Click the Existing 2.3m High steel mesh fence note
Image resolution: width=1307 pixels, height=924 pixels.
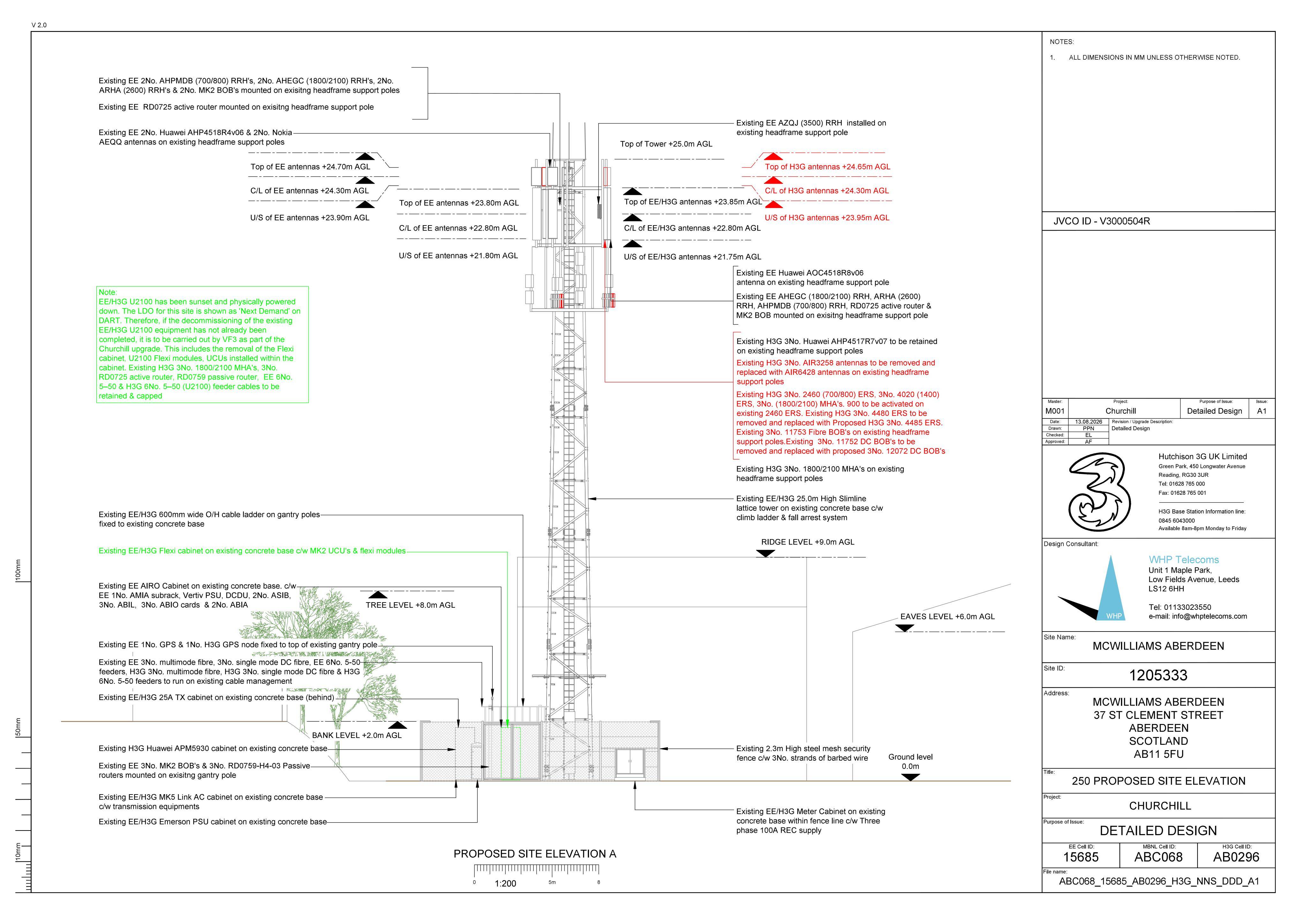click(x=803, y=753)
